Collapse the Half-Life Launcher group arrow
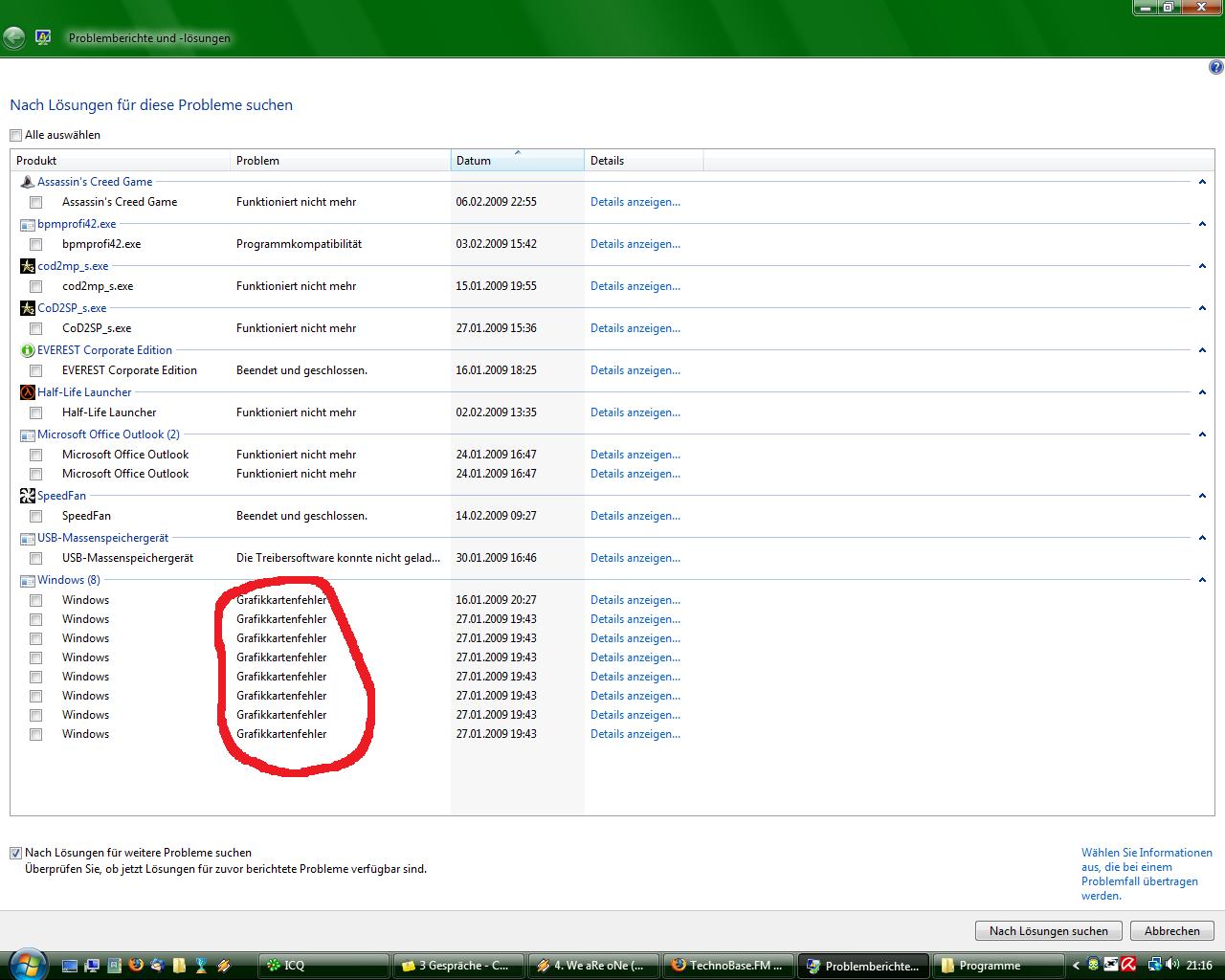 click(x=1202, y=392)
